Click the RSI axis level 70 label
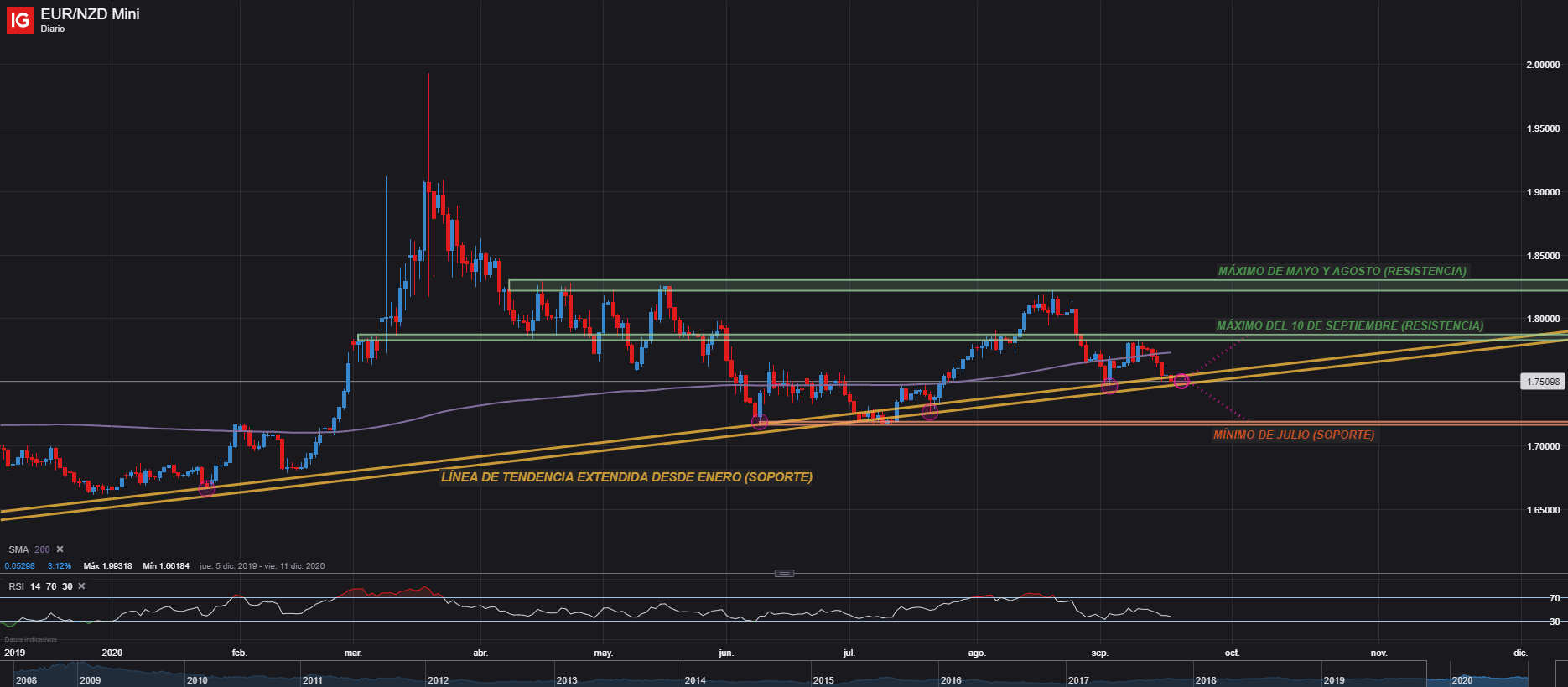1568x687 pixels. (x=1555, y=598)
